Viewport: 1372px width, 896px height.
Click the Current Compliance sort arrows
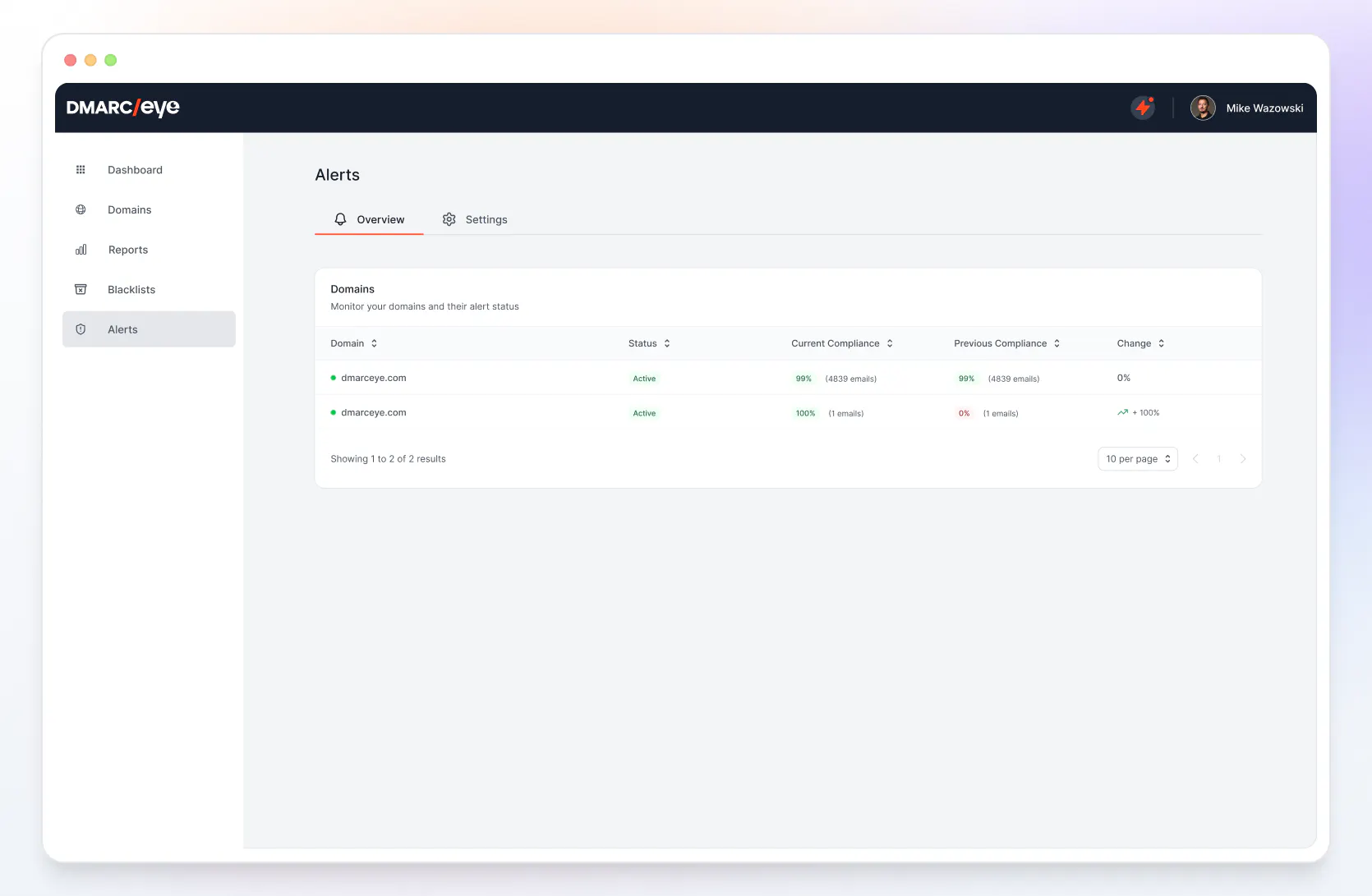(x=890, y=343)
